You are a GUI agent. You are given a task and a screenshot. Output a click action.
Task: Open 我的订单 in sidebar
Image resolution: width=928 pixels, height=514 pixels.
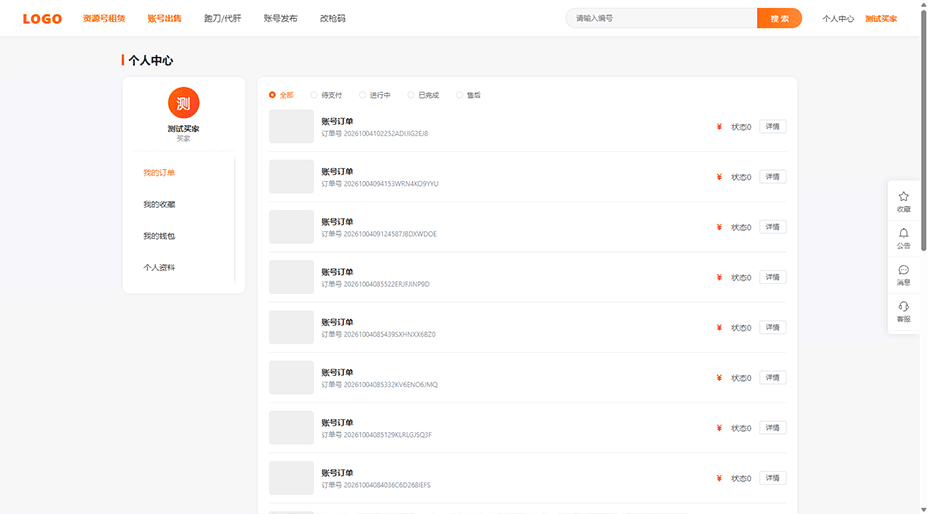159,173
